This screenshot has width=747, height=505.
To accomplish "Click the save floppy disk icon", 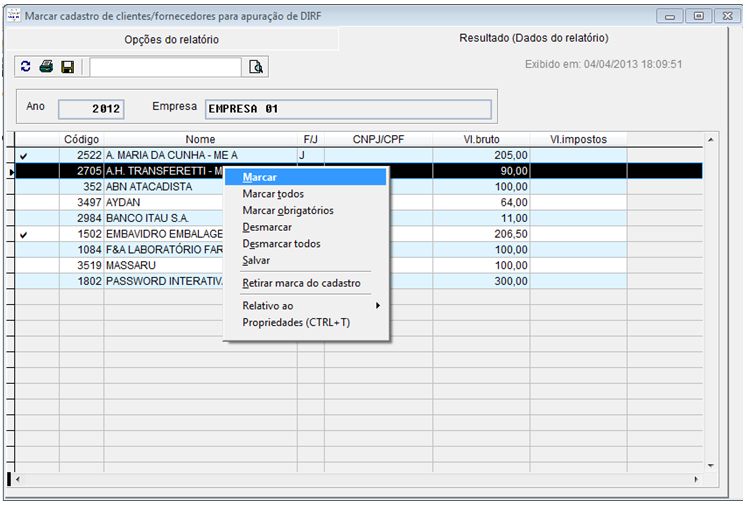I will pyautogui.click(x=67, y=67).
